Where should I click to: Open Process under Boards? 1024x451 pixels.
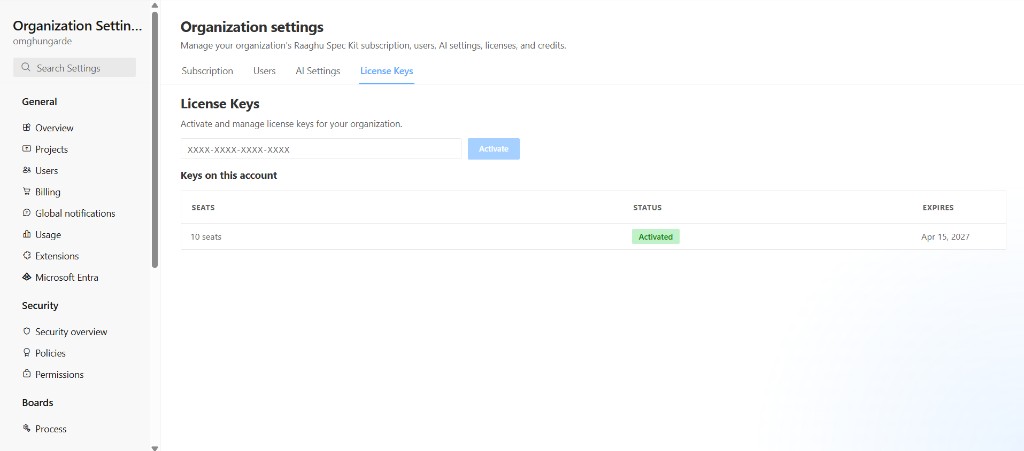tap(51, 429)
